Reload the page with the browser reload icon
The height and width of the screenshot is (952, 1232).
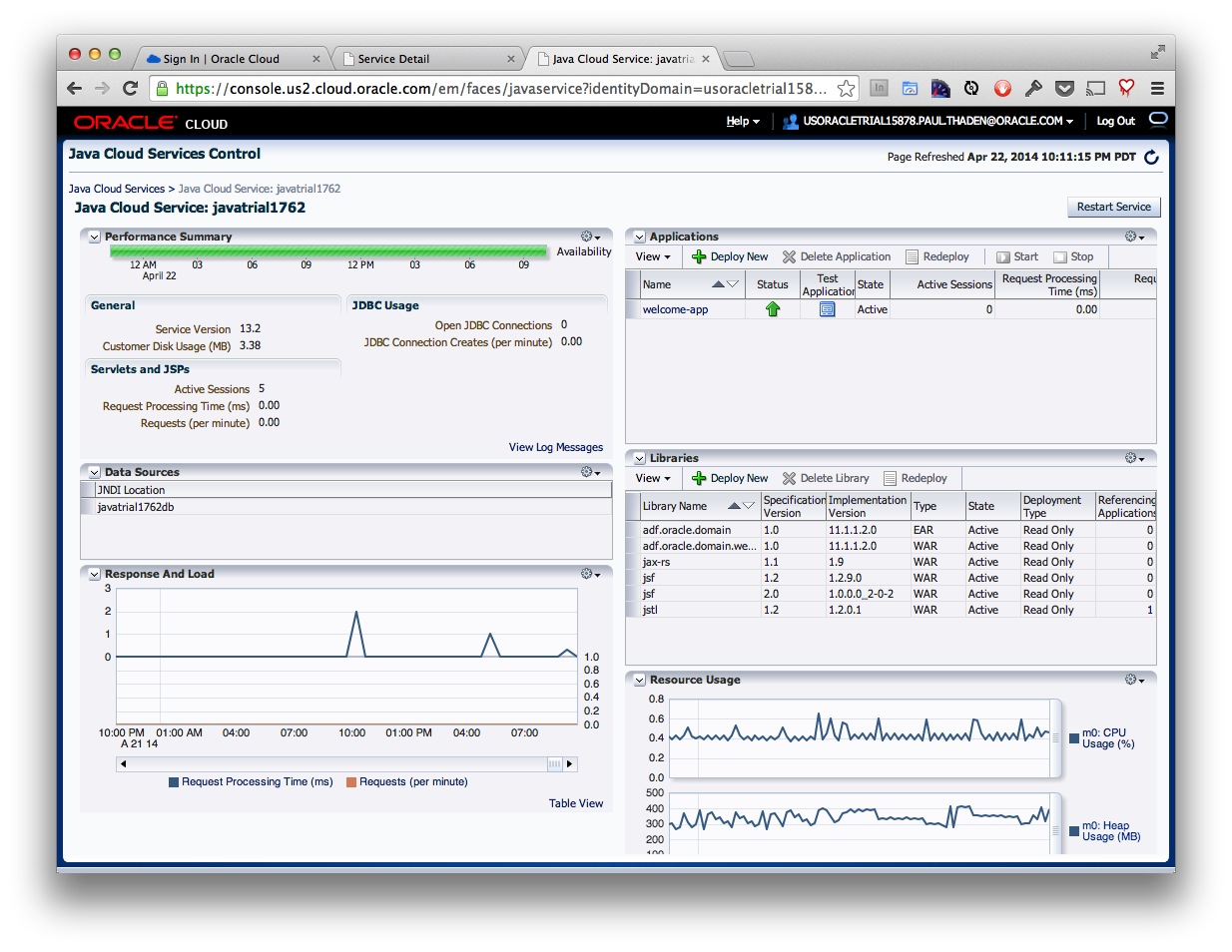130,89
